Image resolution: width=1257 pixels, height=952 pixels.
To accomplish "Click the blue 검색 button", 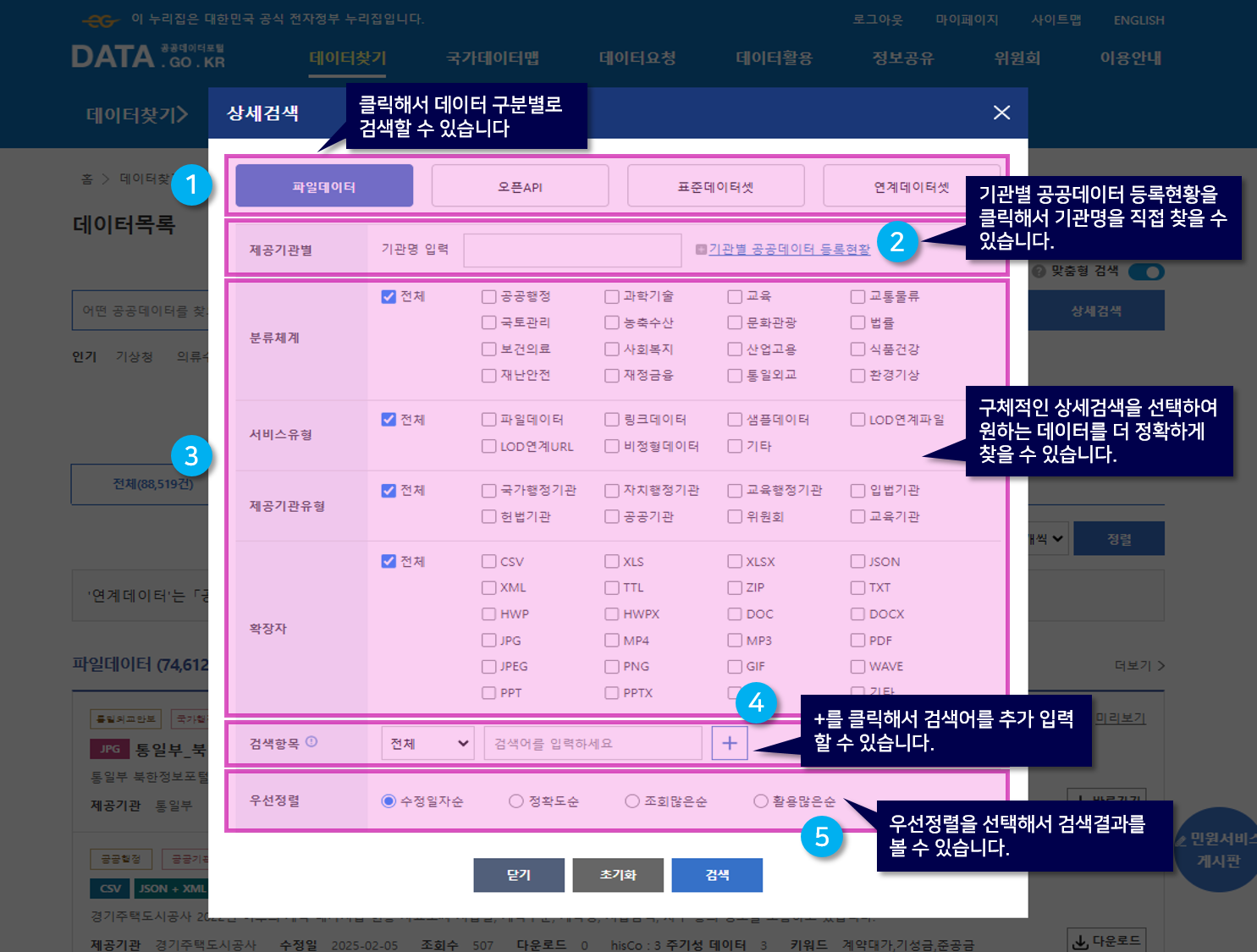I will (717, 875).
